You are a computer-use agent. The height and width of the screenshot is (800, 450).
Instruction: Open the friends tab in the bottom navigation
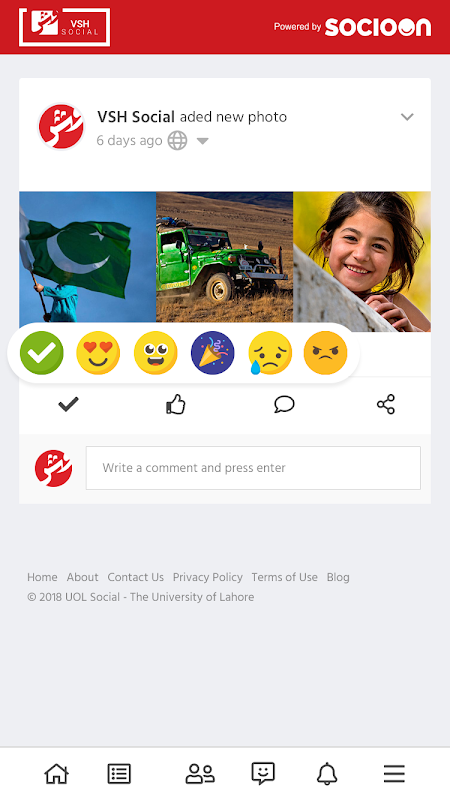tap(200, 774)
